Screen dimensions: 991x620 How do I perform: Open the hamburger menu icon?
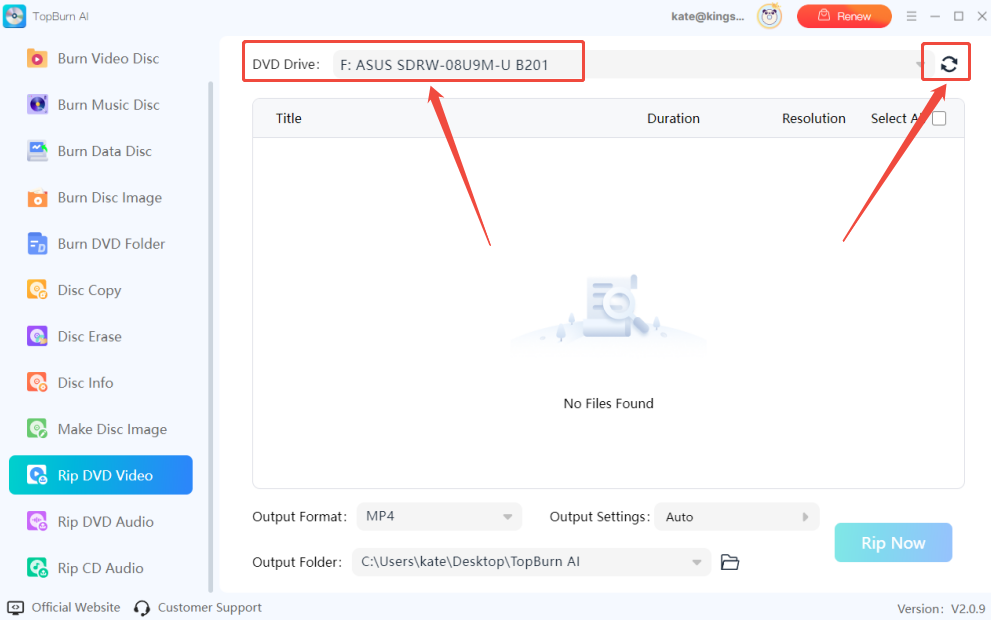point(911,16)
